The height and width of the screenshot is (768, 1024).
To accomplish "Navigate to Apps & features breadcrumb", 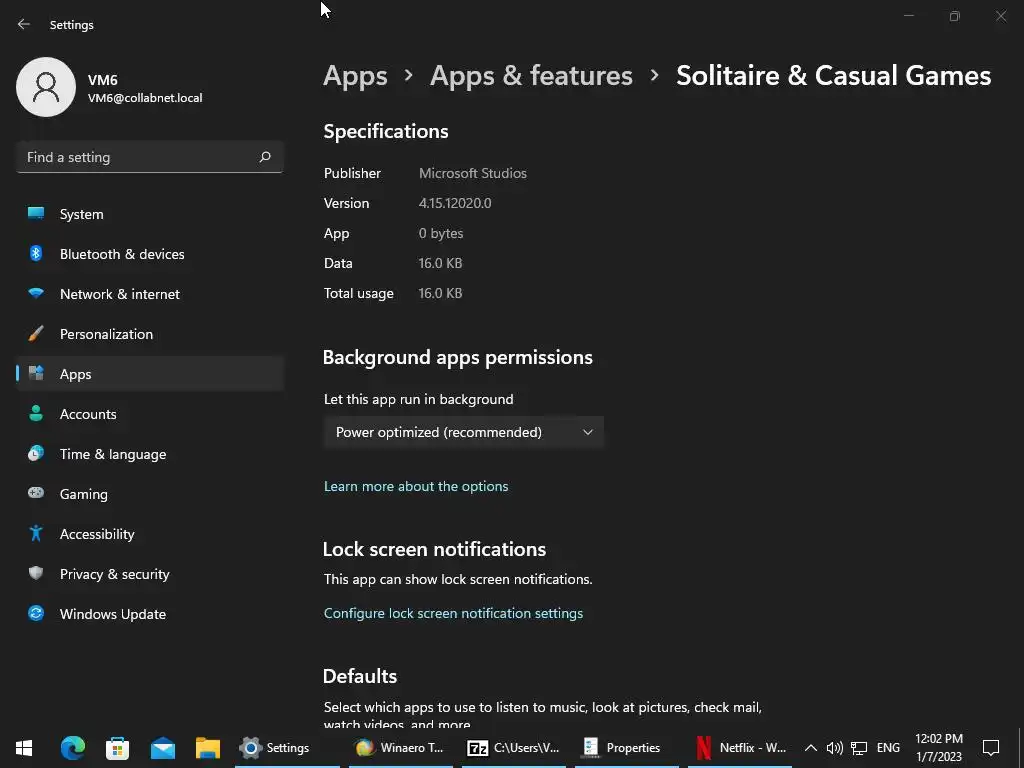I will (531, 75).
